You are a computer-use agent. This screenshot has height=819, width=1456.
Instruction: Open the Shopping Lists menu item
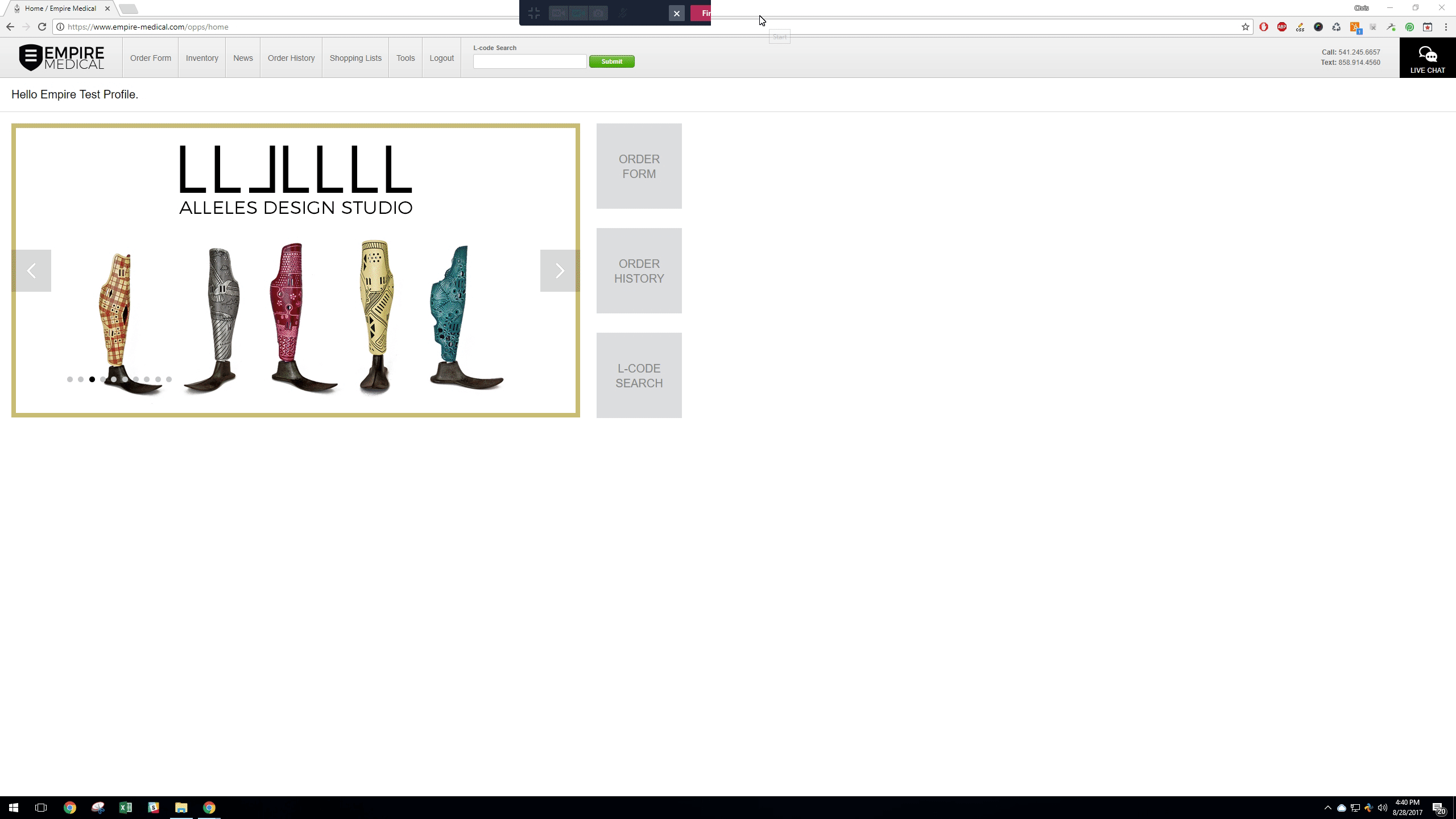coord(355,58)
